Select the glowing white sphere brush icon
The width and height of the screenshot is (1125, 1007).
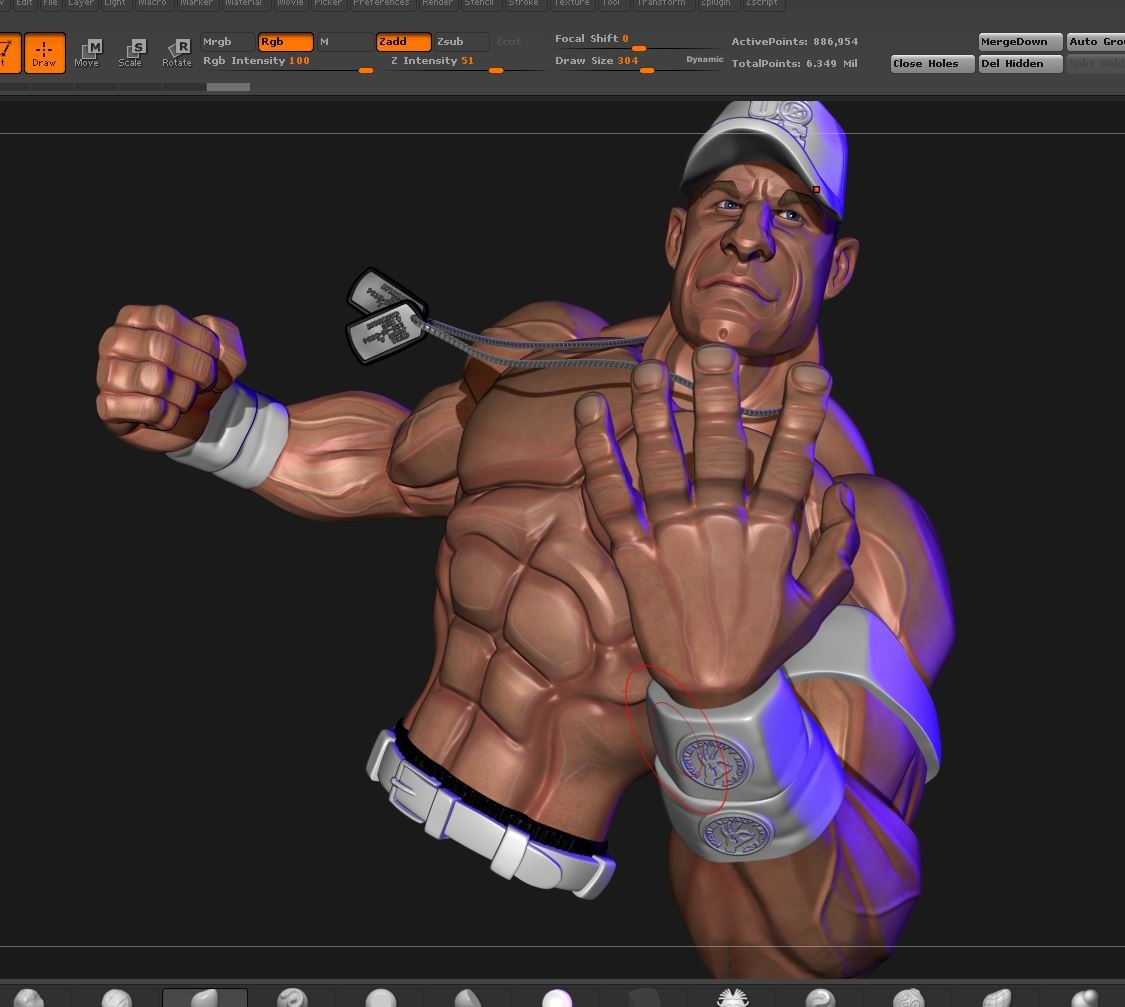pos(557,998)
